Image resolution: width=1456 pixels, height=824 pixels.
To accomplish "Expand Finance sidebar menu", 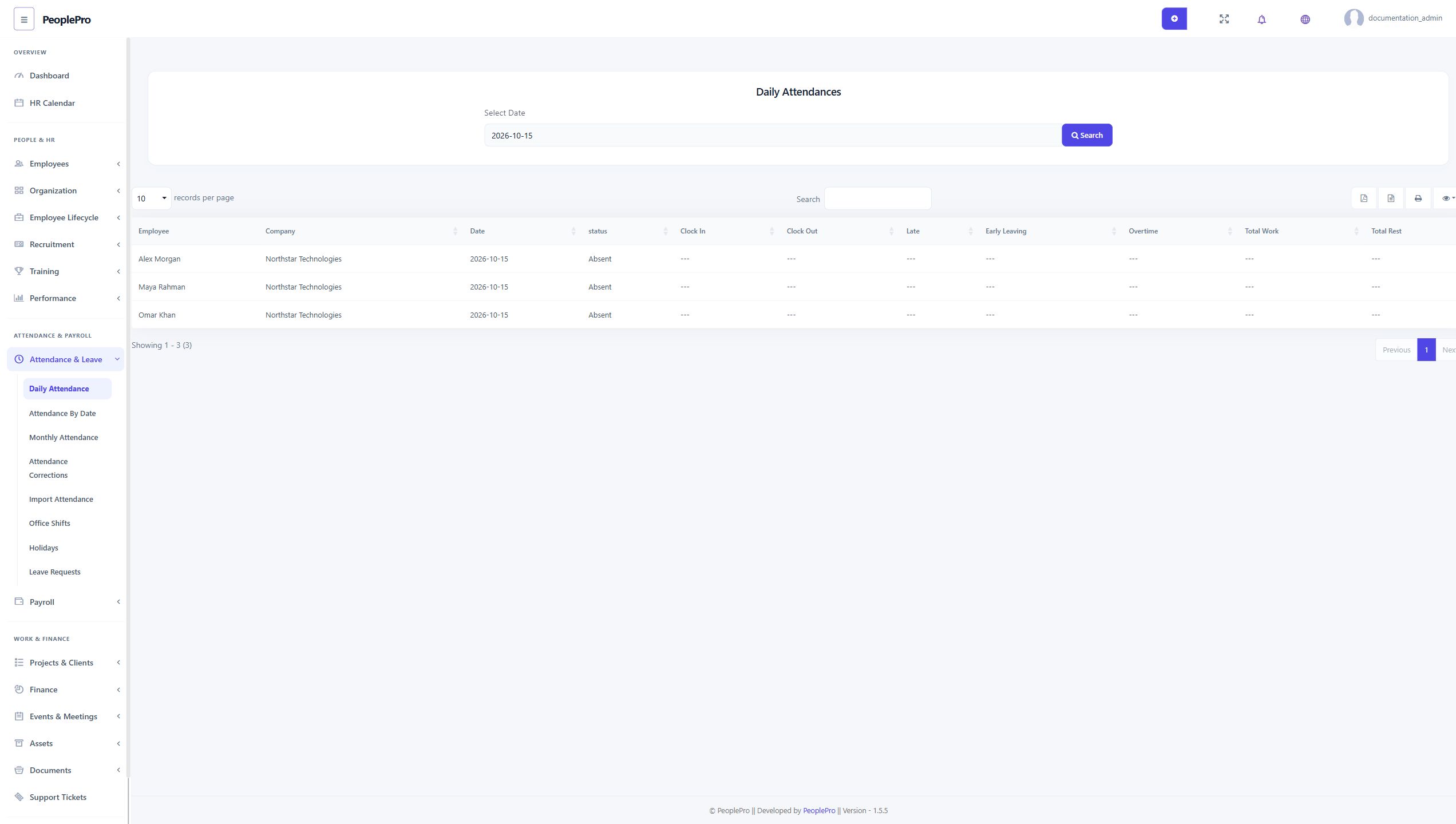I will [x=66, y=690].
